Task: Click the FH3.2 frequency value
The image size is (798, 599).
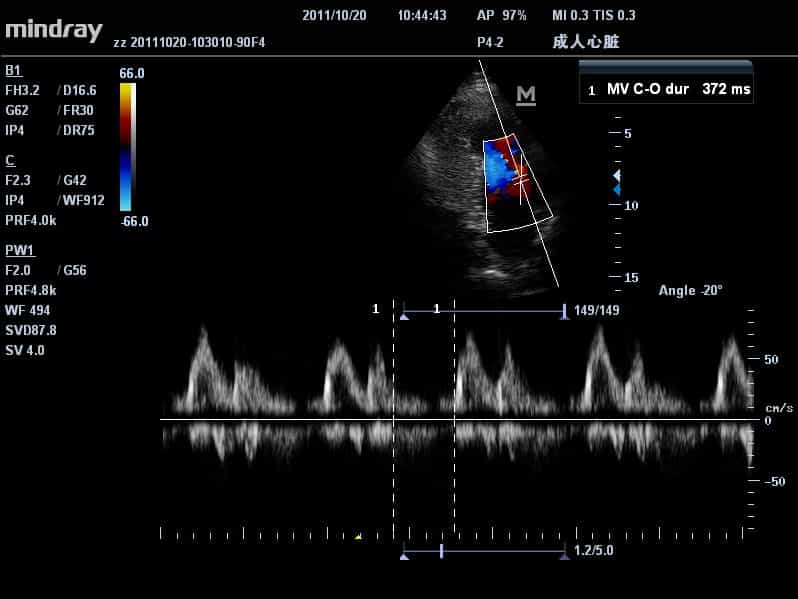Action: [x=22, y=91]
